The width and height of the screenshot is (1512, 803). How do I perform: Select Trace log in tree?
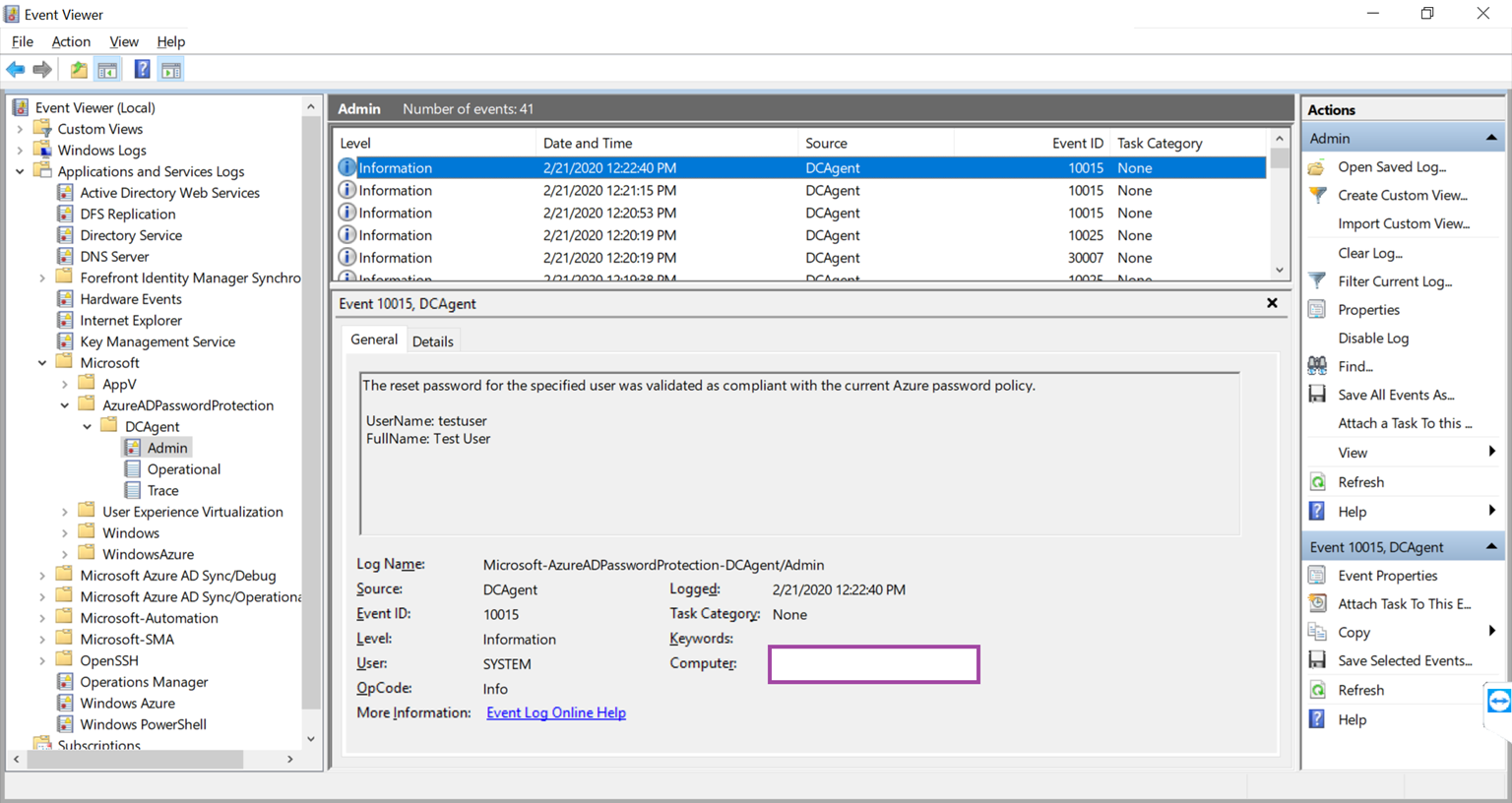click(x=162, y=490)
